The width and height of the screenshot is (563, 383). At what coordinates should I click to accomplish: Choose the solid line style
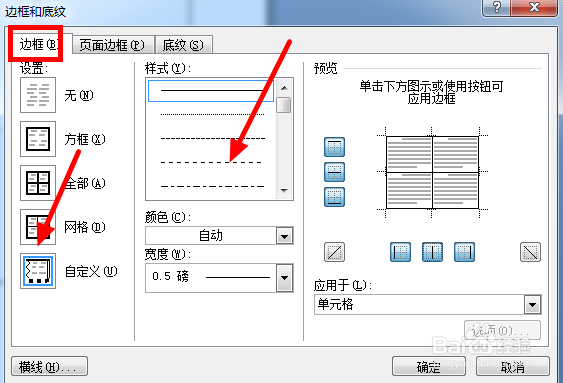click(211, 91)
